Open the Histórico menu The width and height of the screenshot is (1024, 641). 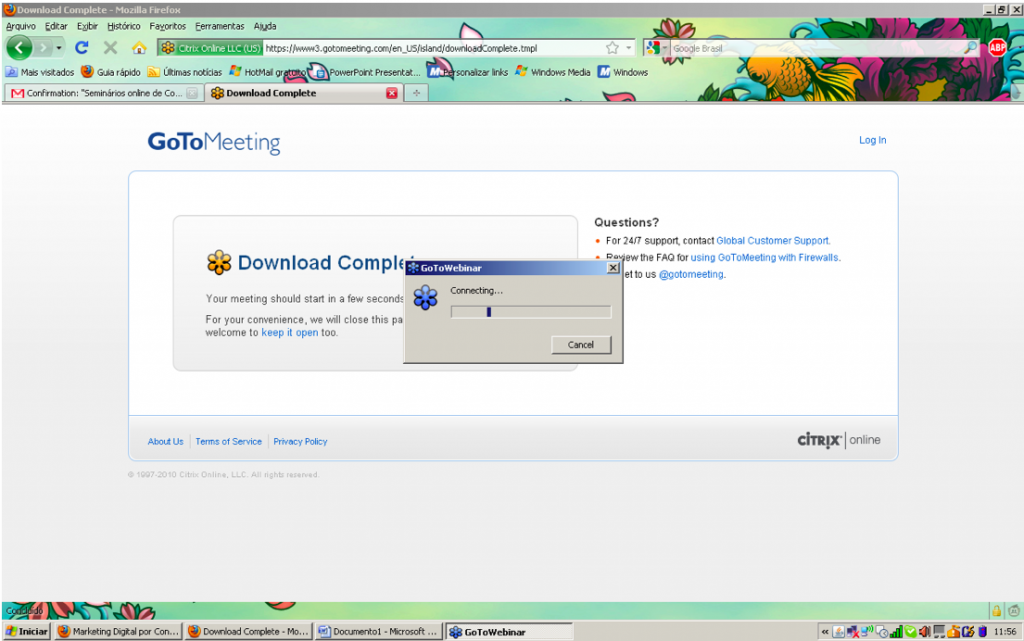point(123,26)
